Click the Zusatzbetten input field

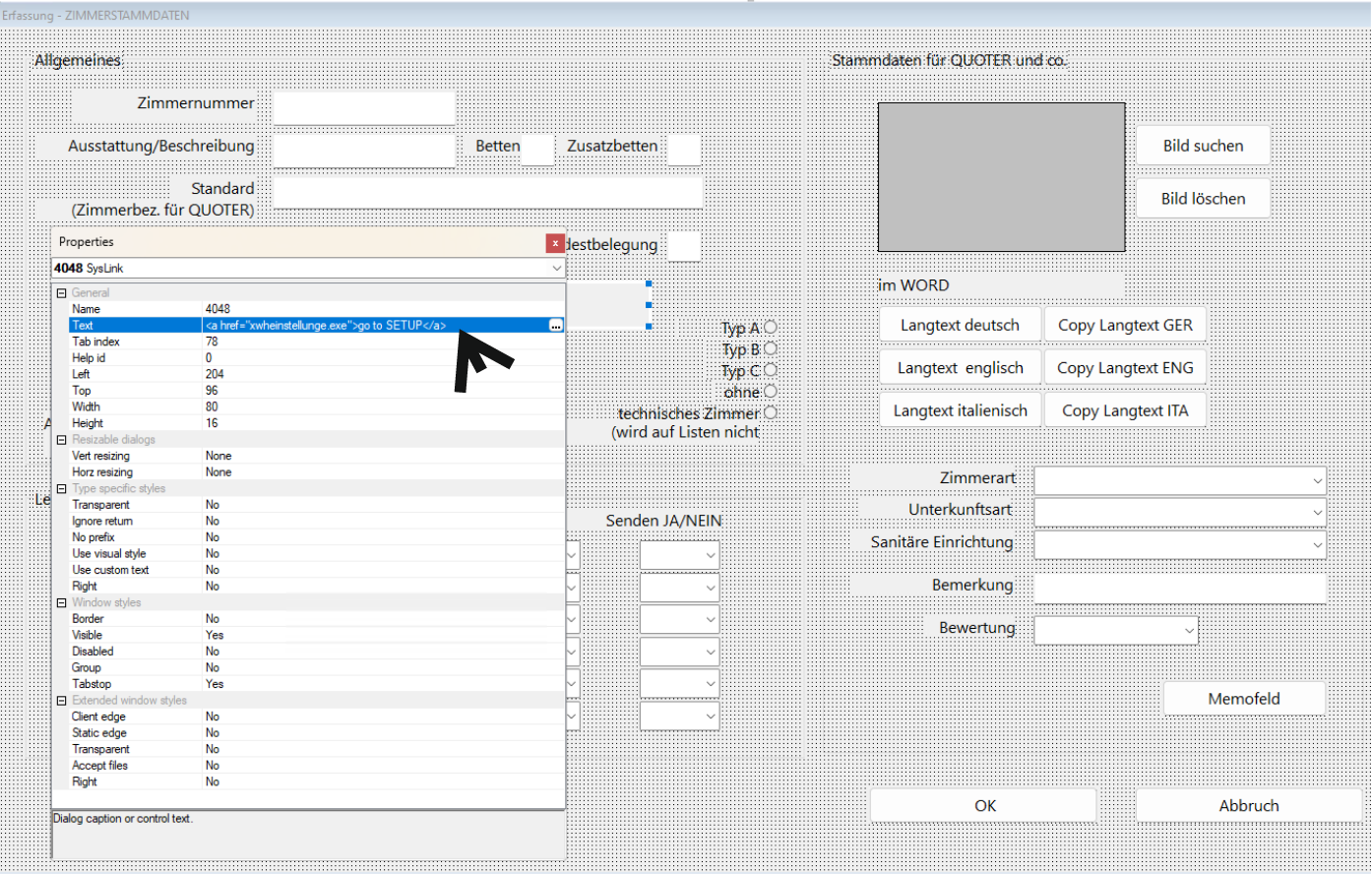(x=684, y=150)
